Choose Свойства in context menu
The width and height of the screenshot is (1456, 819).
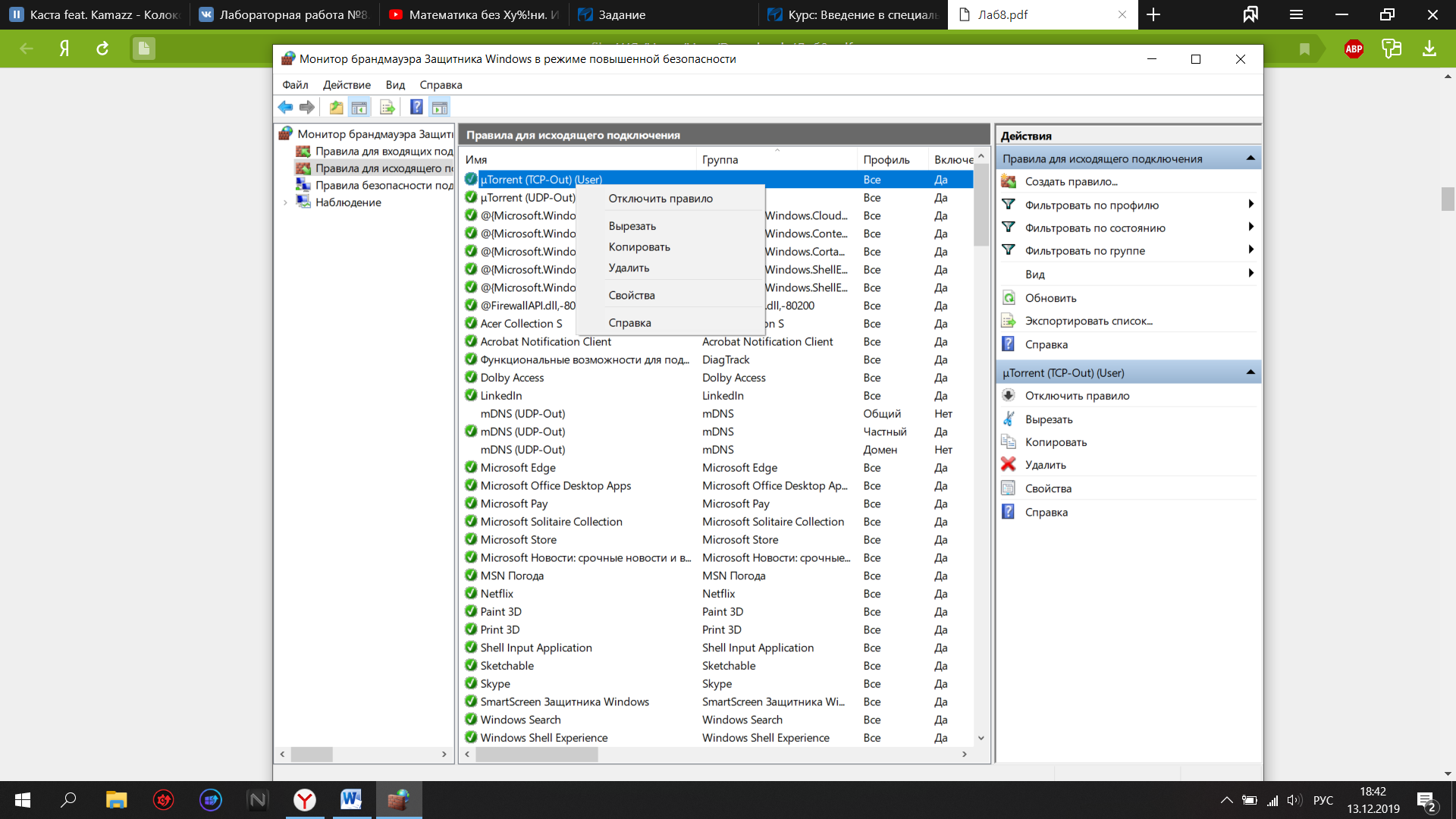pyautogui.click(x=670, y=295)
